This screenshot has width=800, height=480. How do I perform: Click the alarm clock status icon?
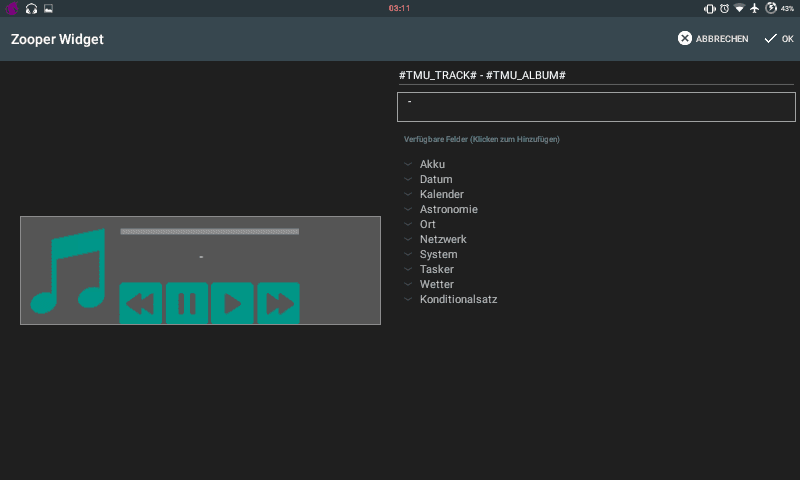click(724, 8)
